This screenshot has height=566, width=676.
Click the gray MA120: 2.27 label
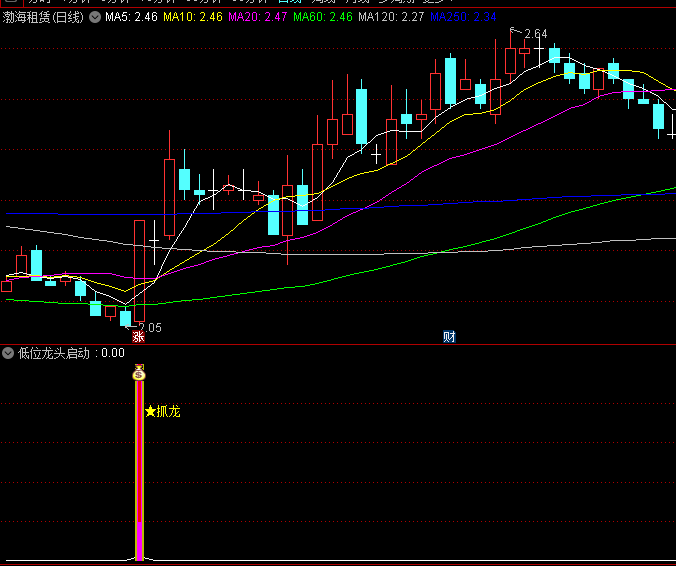point(391,17)
